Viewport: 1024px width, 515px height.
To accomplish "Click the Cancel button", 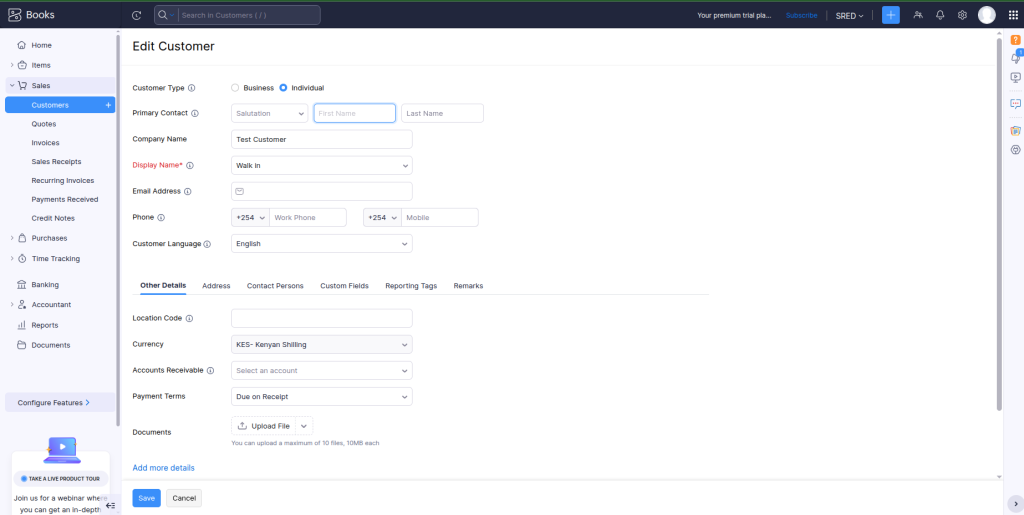I will tap(184, 498).
